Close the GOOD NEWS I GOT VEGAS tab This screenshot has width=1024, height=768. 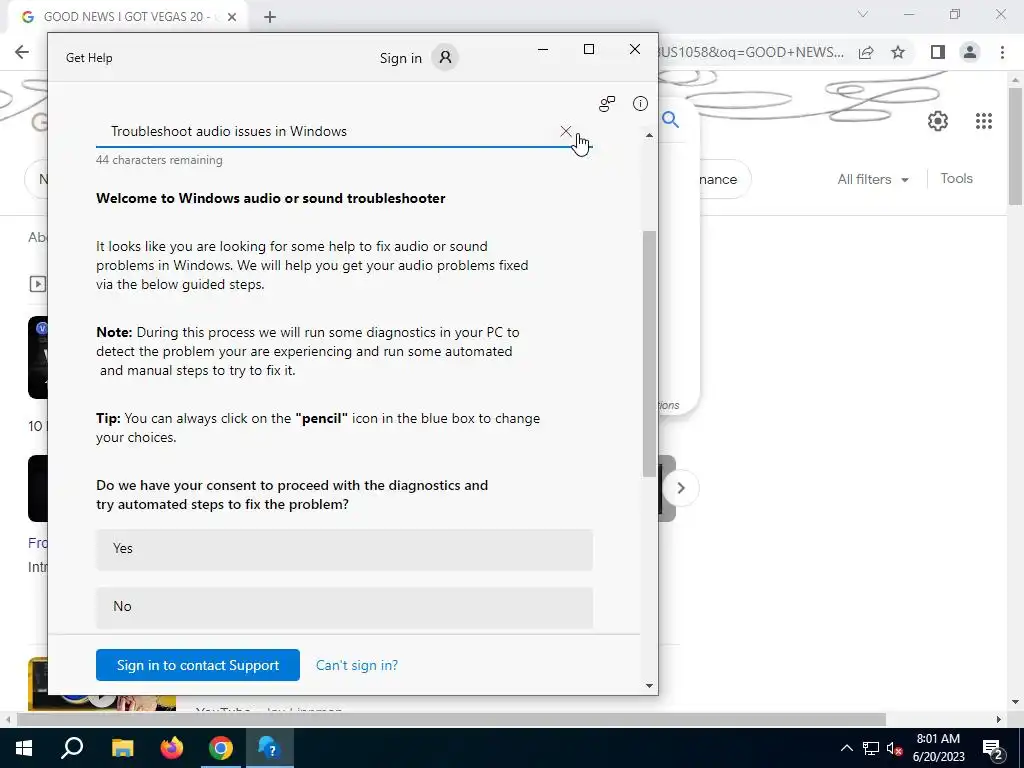point(232,18)
